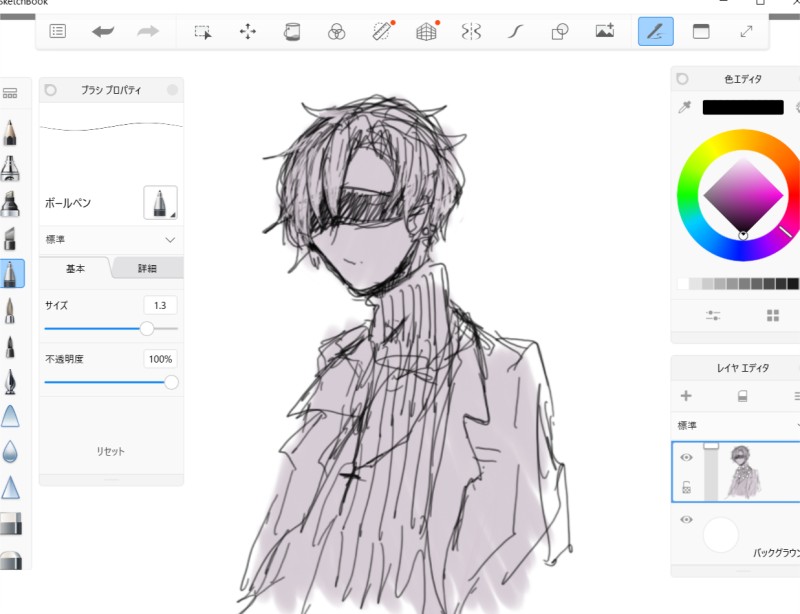The image size is (800, 614).
Task: Click the ボールペン brush type thumbnail
Action: pos(160,203)
